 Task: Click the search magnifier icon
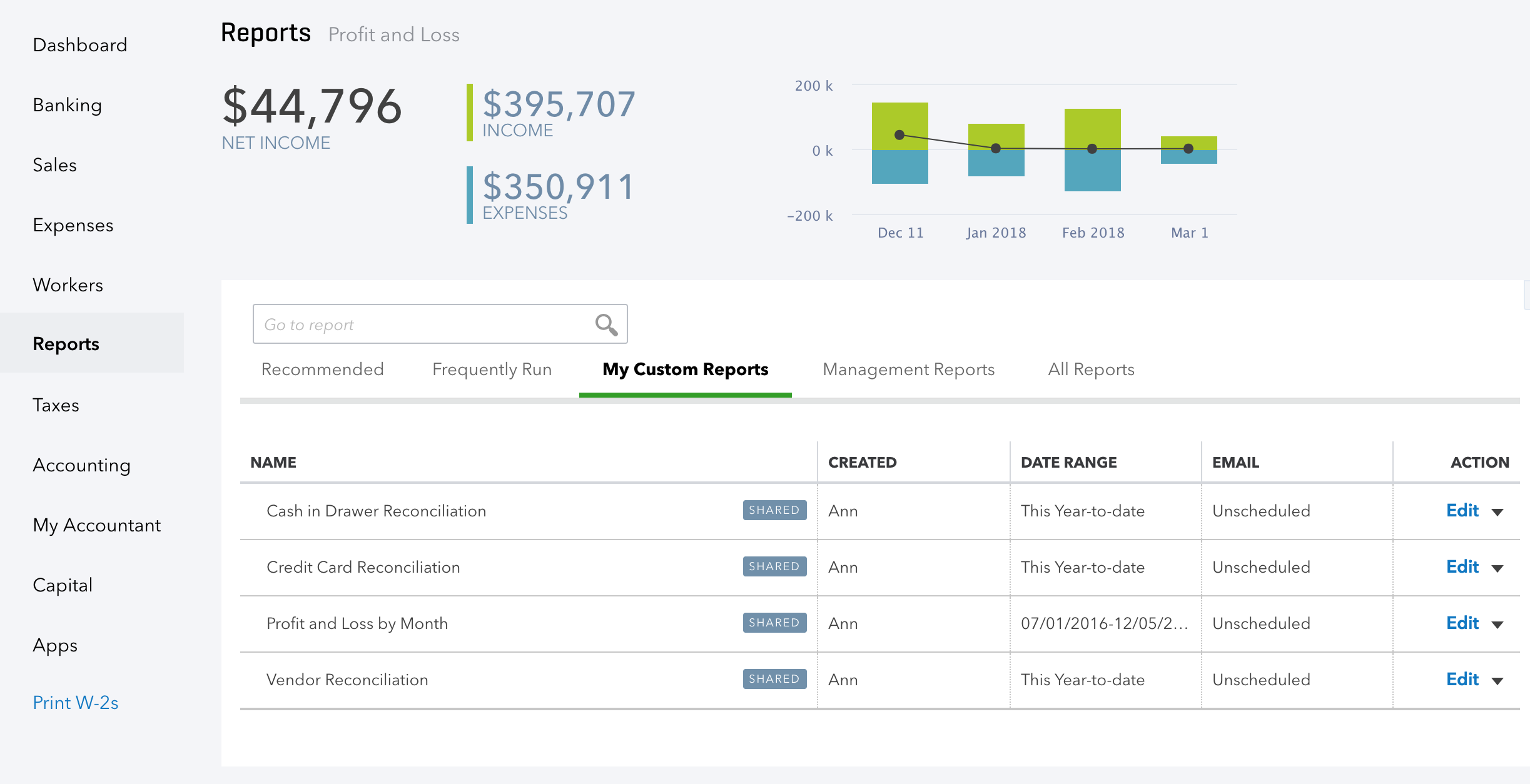[x=605, y=324]
